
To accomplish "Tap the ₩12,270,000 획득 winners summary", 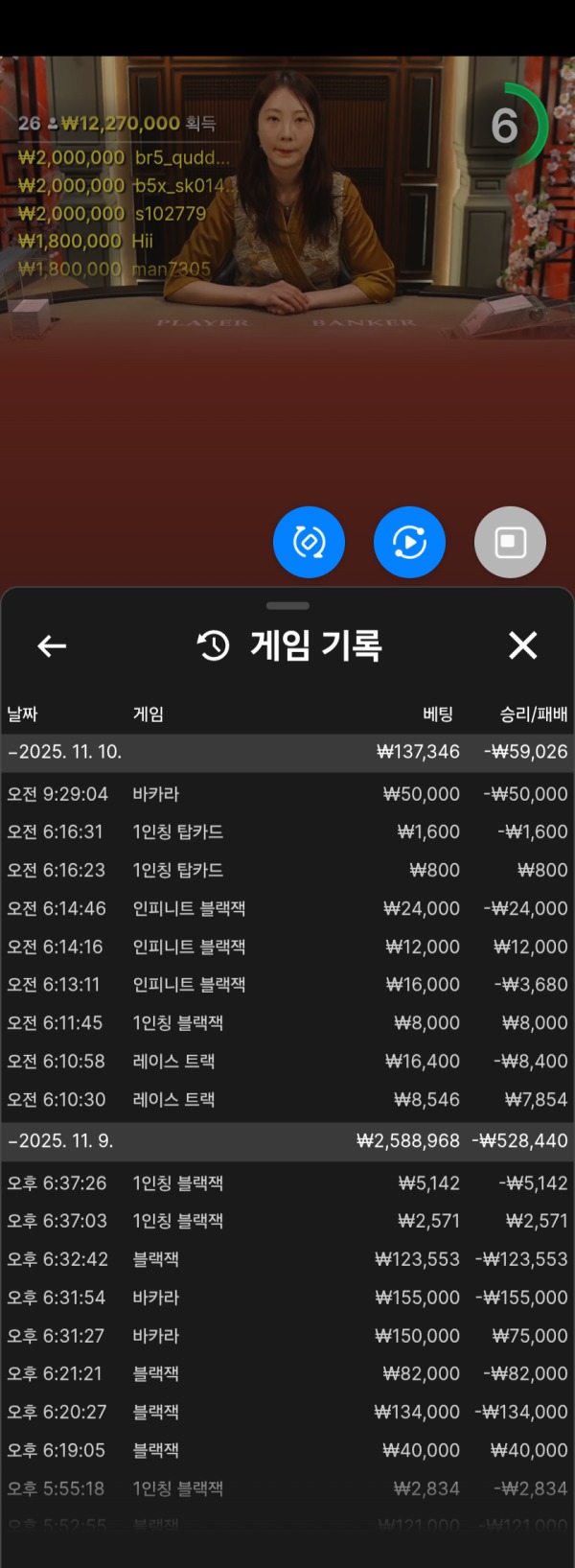I will pyautogui.click(x=139, y=124).
